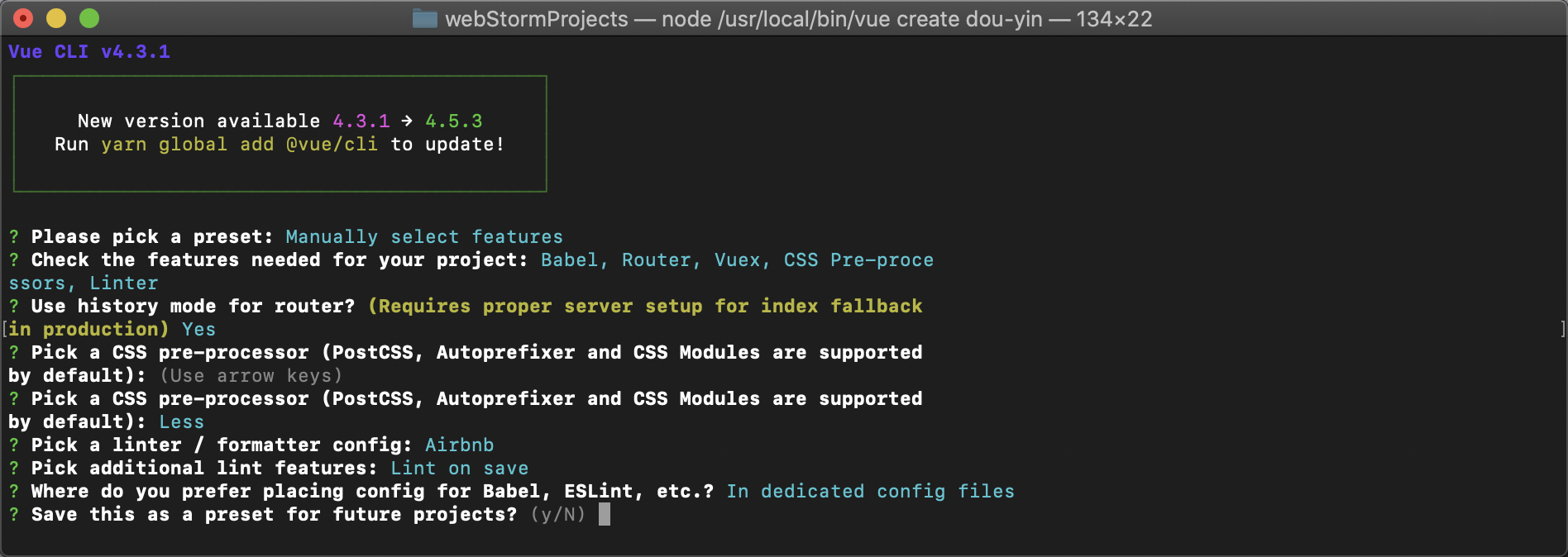Click the 'yarn global add @vue/cli' command text
1568x557 pixels.
[240, 145]
